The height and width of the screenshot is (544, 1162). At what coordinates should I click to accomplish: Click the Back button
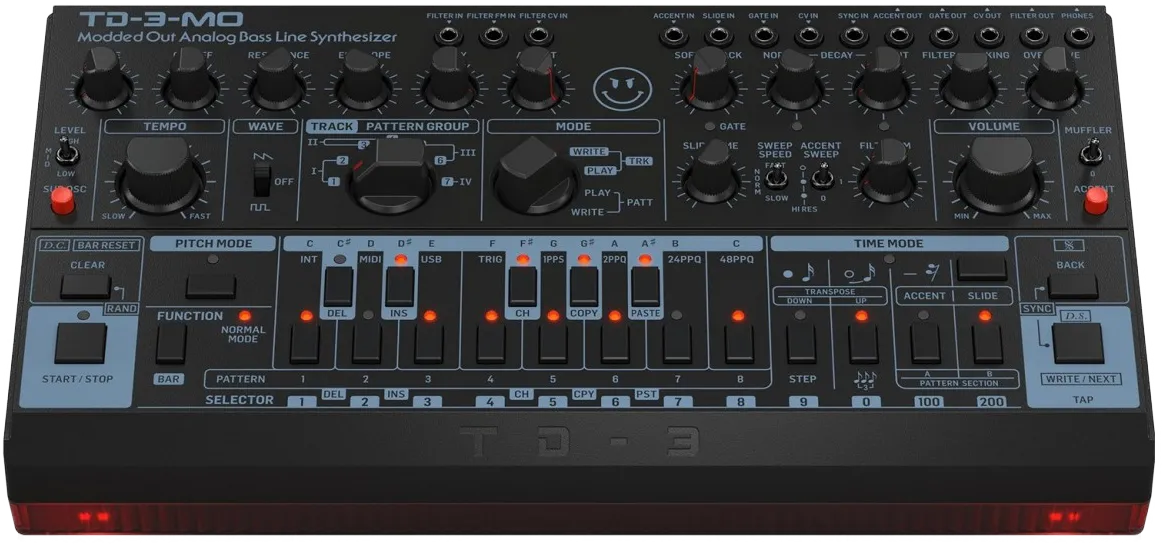pyautogui.click(x=1072, y=287)
